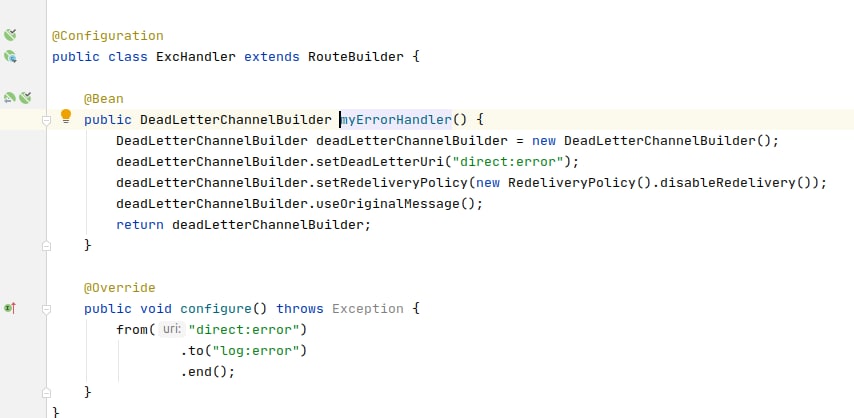Click the fold end marker closing configure()
The width and height of the screenshot is (854, 418).
click(46, 393)
